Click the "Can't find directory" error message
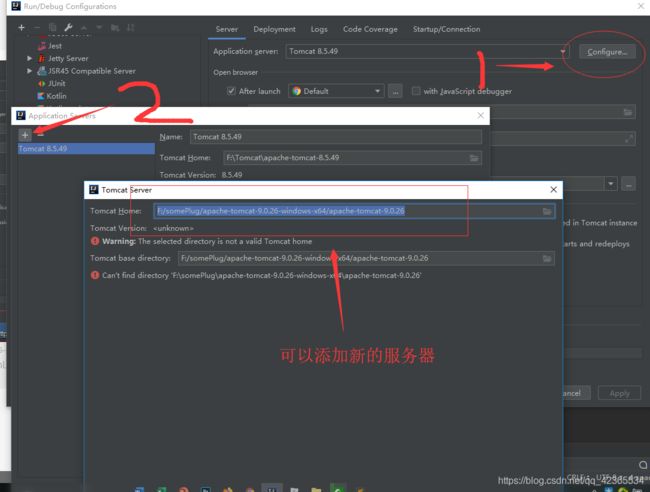 pos(262,276)
